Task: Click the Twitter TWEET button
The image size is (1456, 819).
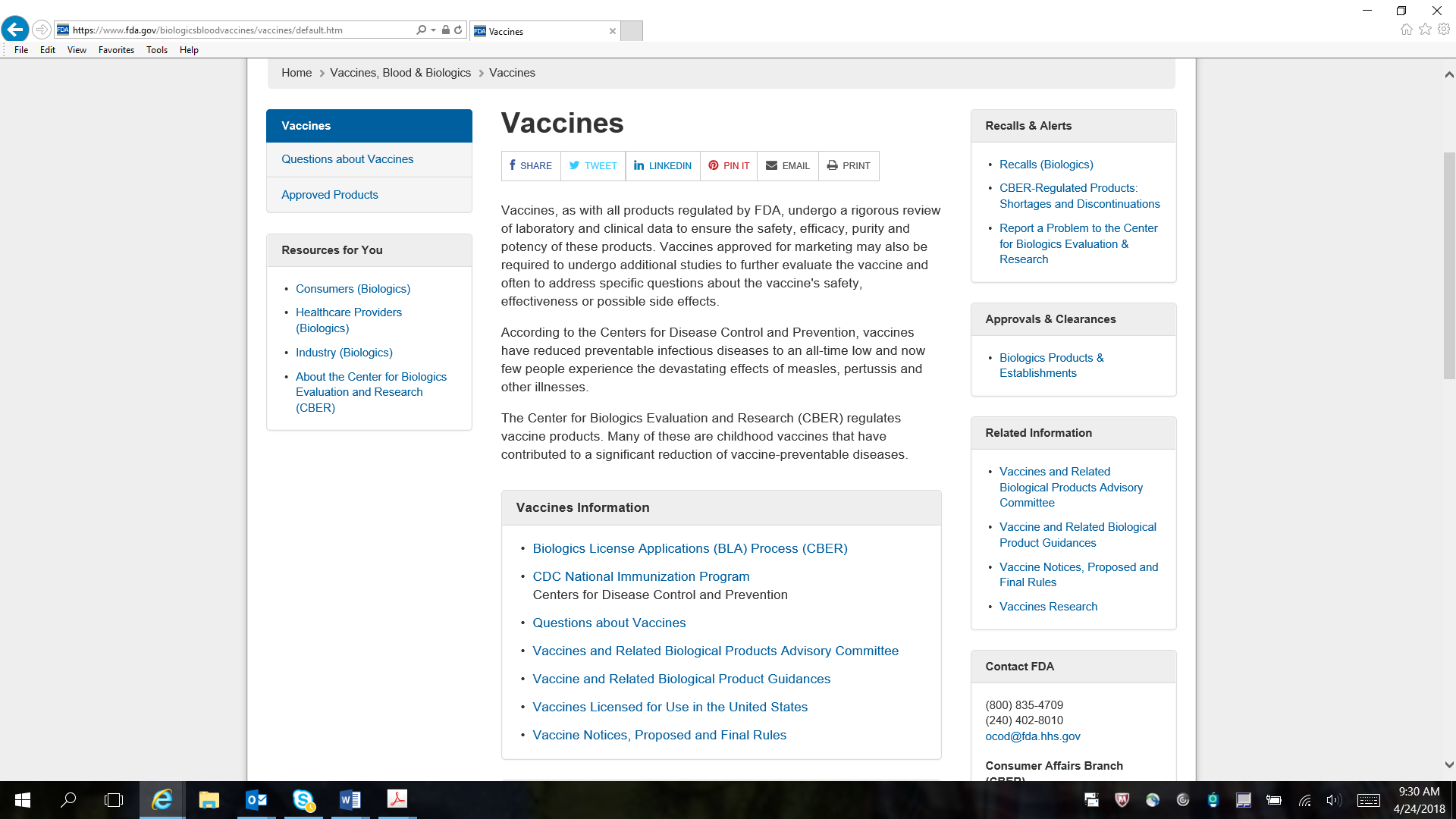Action: click(593, 165)
